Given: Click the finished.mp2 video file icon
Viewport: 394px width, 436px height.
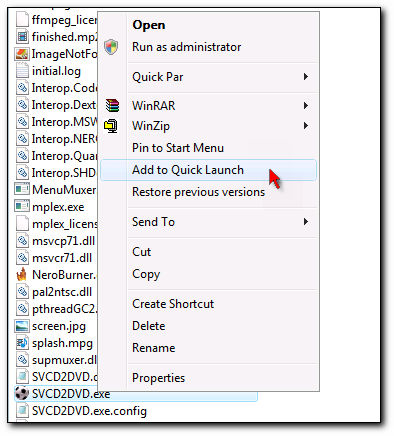Looking at the screenshot, I should pos(22,37).
